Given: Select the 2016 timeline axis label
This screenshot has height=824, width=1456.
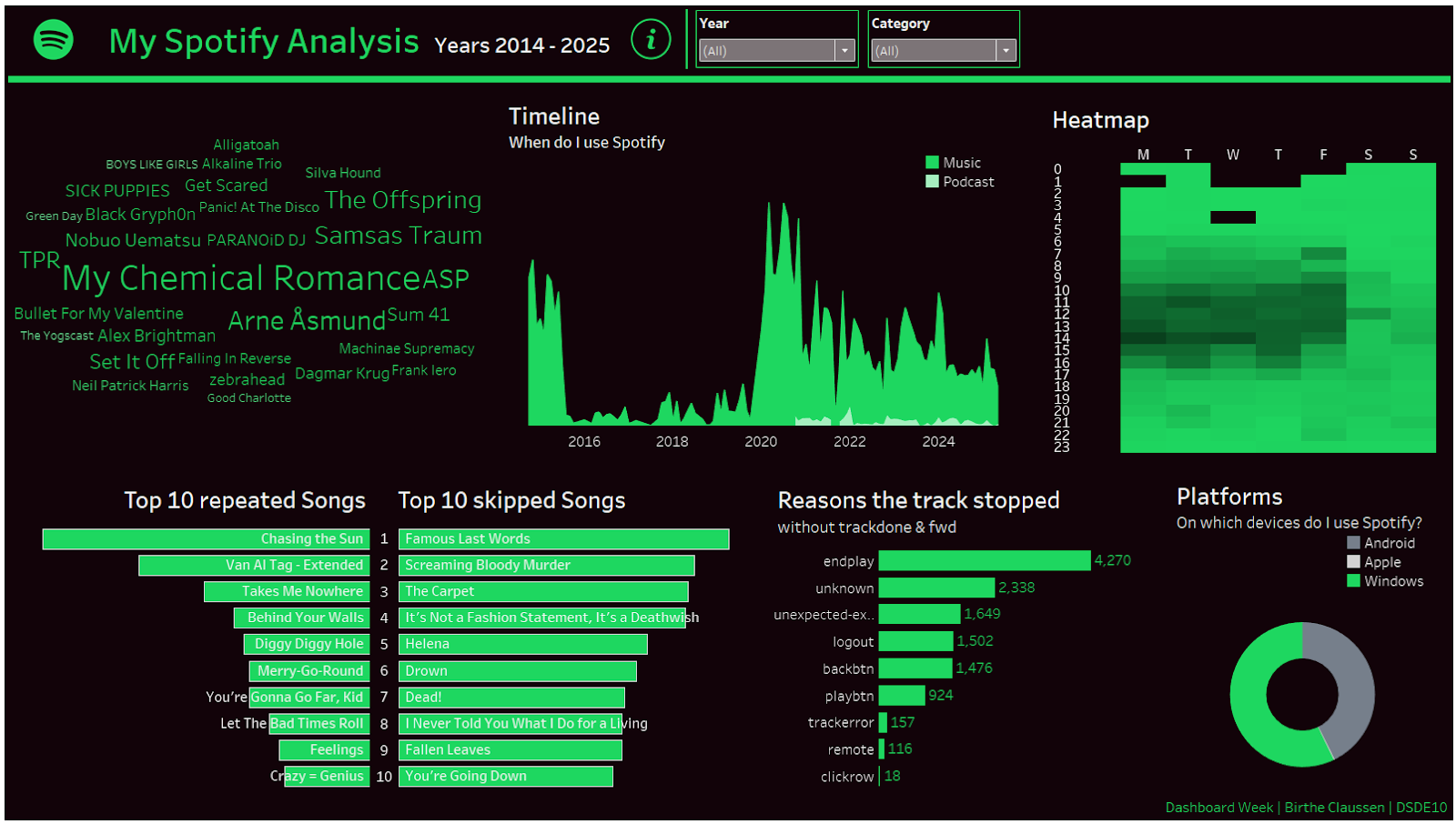Looking at the screenshot, I should [584, 442].
